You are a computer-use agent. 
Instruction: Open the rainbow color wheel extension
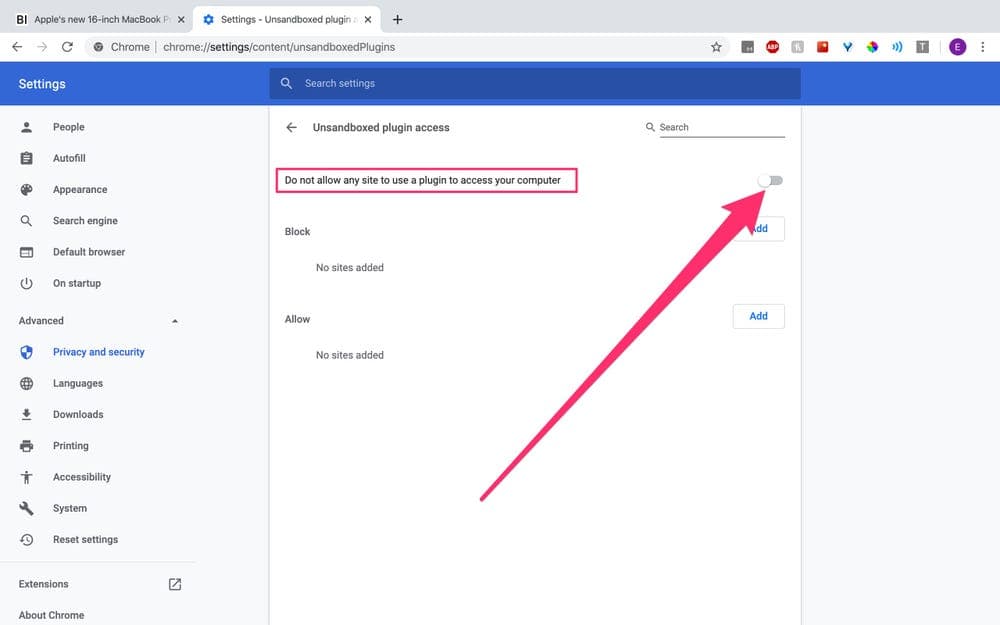click(872, 47)
